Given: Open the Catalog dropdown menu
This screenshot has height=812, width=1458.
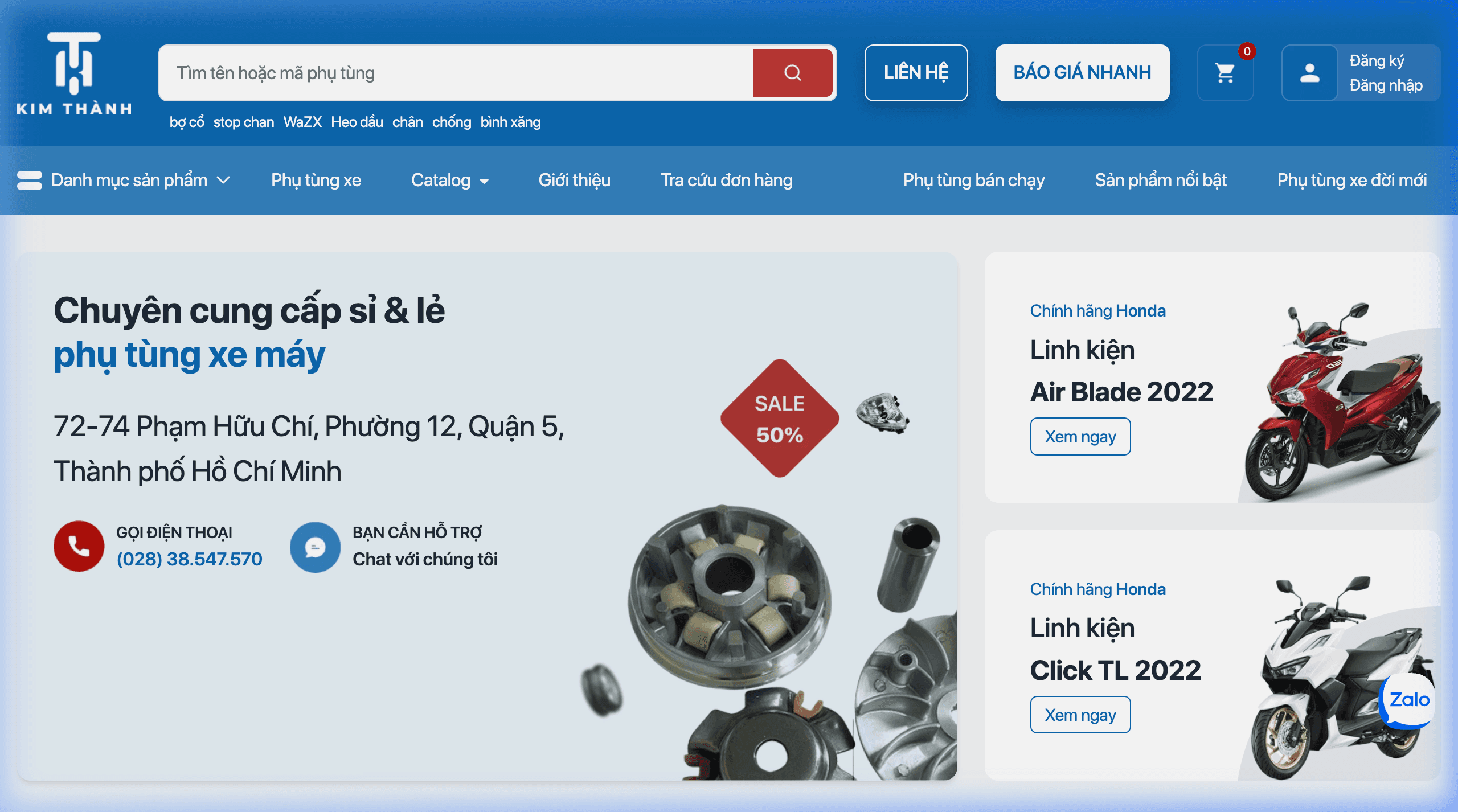Looking at the screenshot, I should (450, 181).
